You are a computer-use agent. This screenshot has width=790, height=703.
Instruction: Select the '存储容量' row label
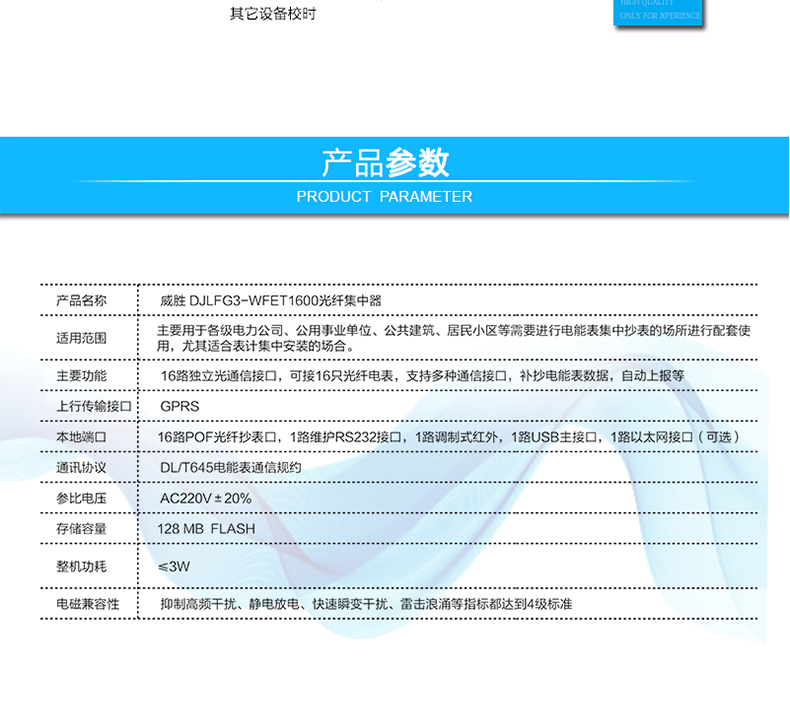81,529
